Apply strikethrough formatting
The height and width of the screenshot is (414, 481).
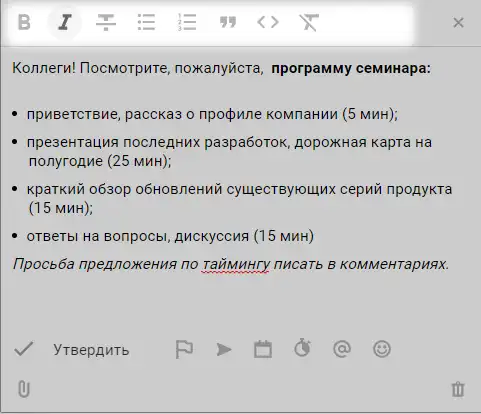coord(106,23)
